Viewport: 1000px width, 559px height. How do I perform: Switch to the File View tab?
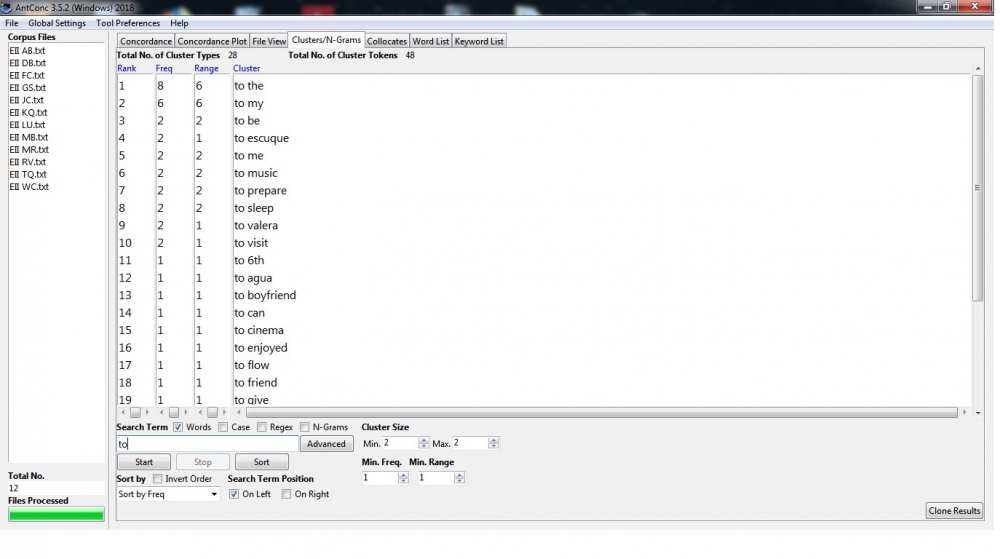point(269,41)
